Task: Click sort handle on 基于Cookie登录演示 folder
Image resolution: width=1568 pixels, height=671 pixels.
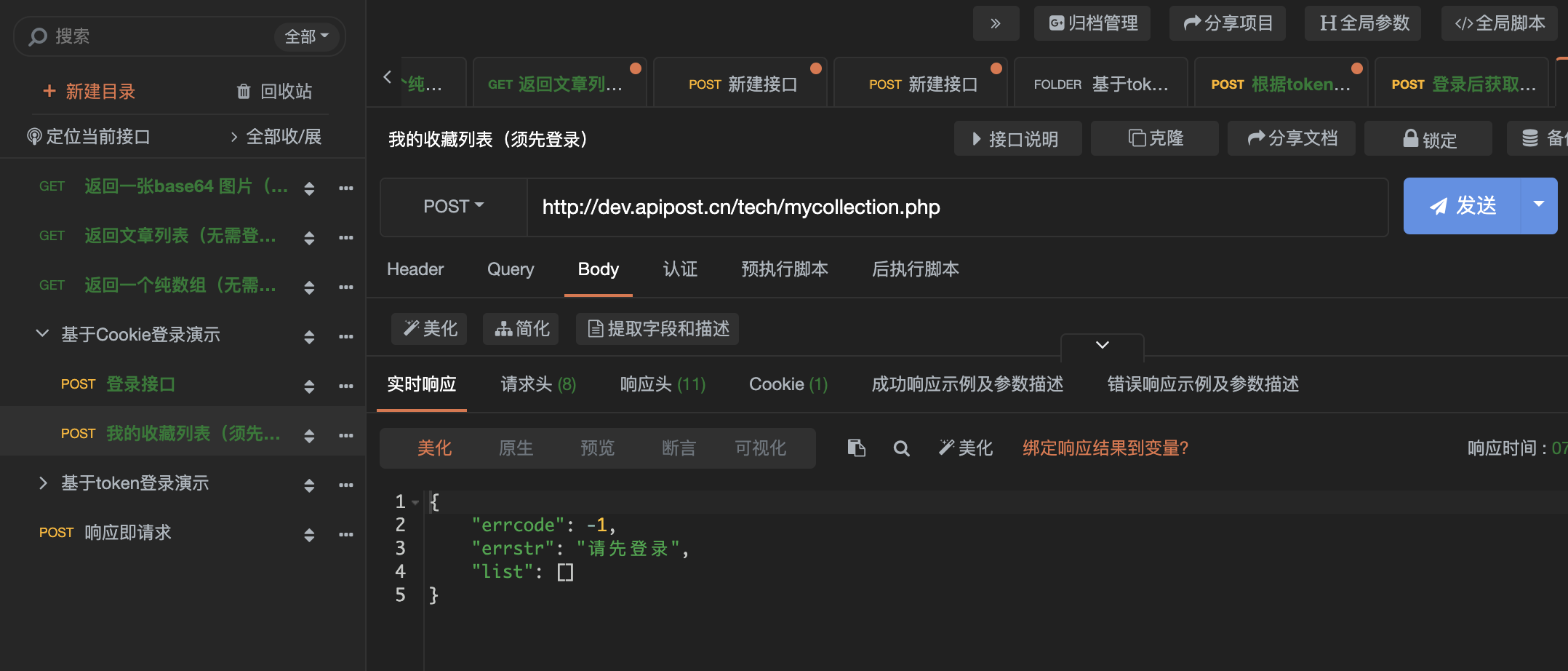Action: (309, 336)
